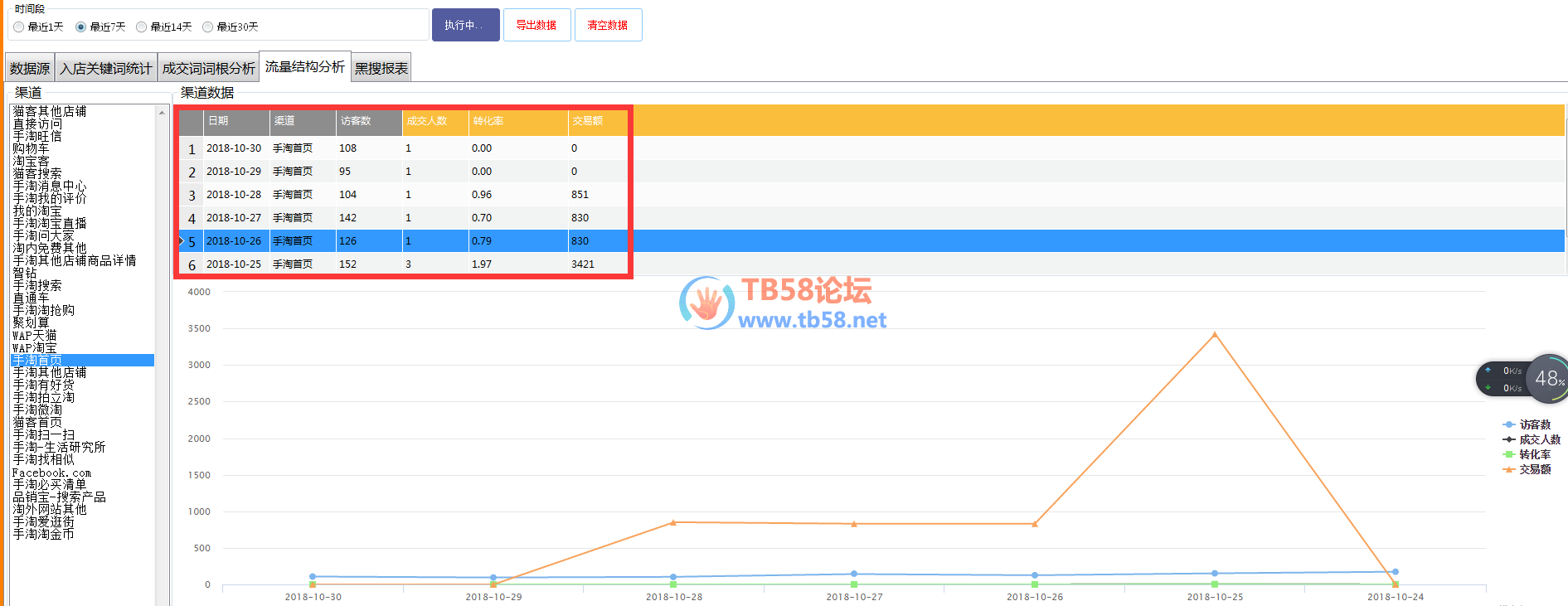The image size is (1568, 606).
Task: Toggle 转化率 legend marker in chart
Action: [x=1509, y=454]
